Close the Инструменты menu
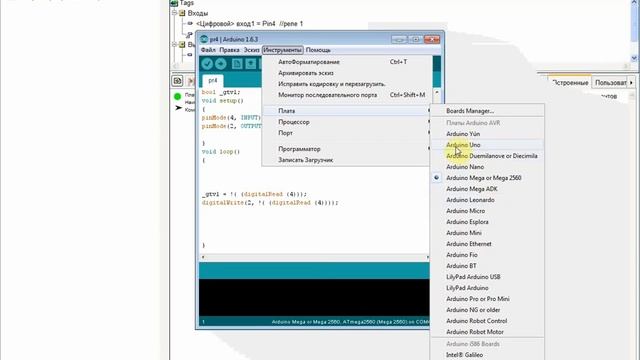The height and width of the screenshot is (360, 640). click(282, 50)
